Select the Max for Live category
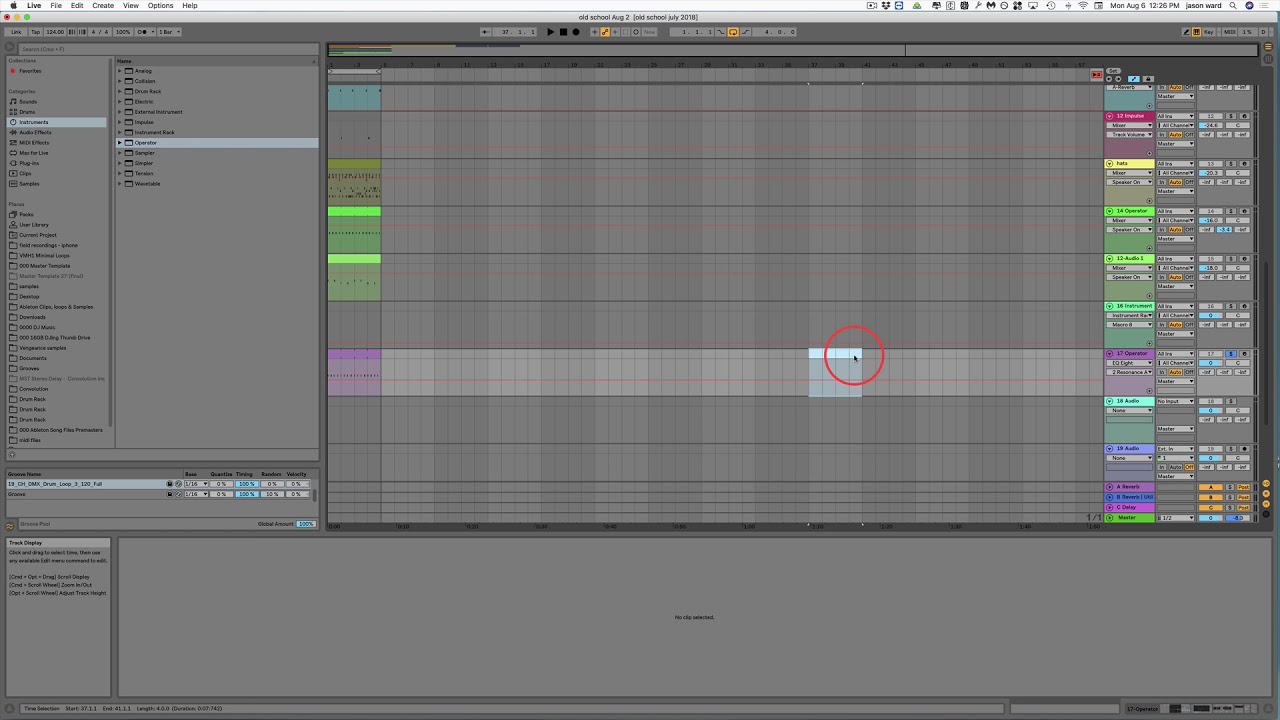 (34, 153)
